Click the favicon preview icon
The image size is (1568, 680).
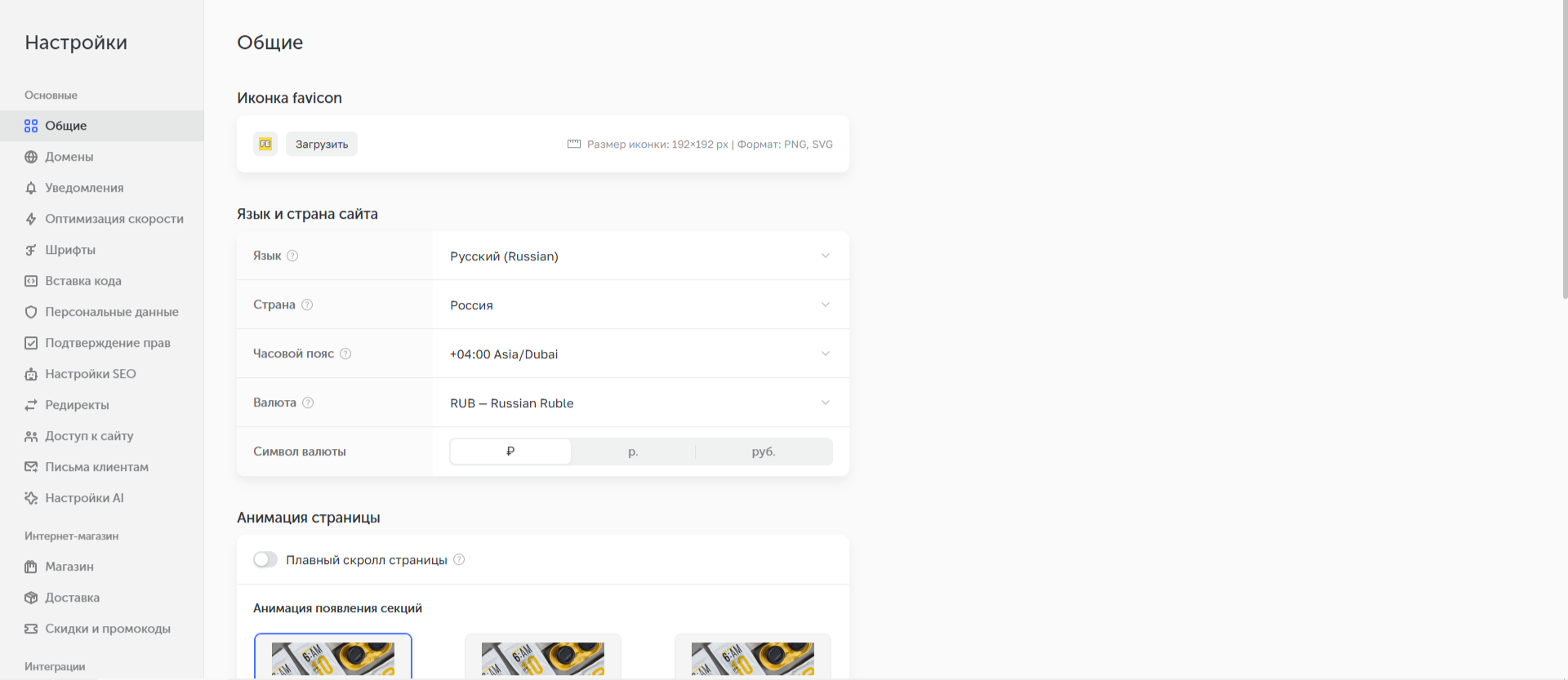pyautogui.click(x=265, y=144)
